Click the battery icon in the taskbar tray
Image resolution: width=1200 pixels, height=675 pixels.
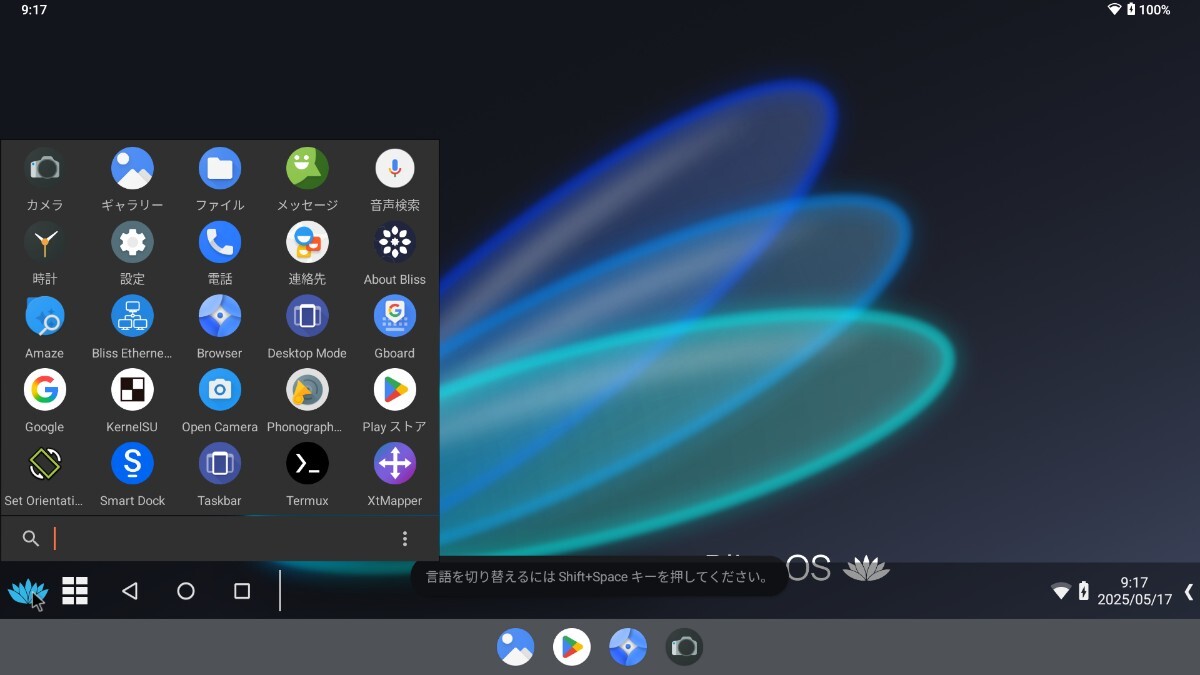coord(1084,591)
